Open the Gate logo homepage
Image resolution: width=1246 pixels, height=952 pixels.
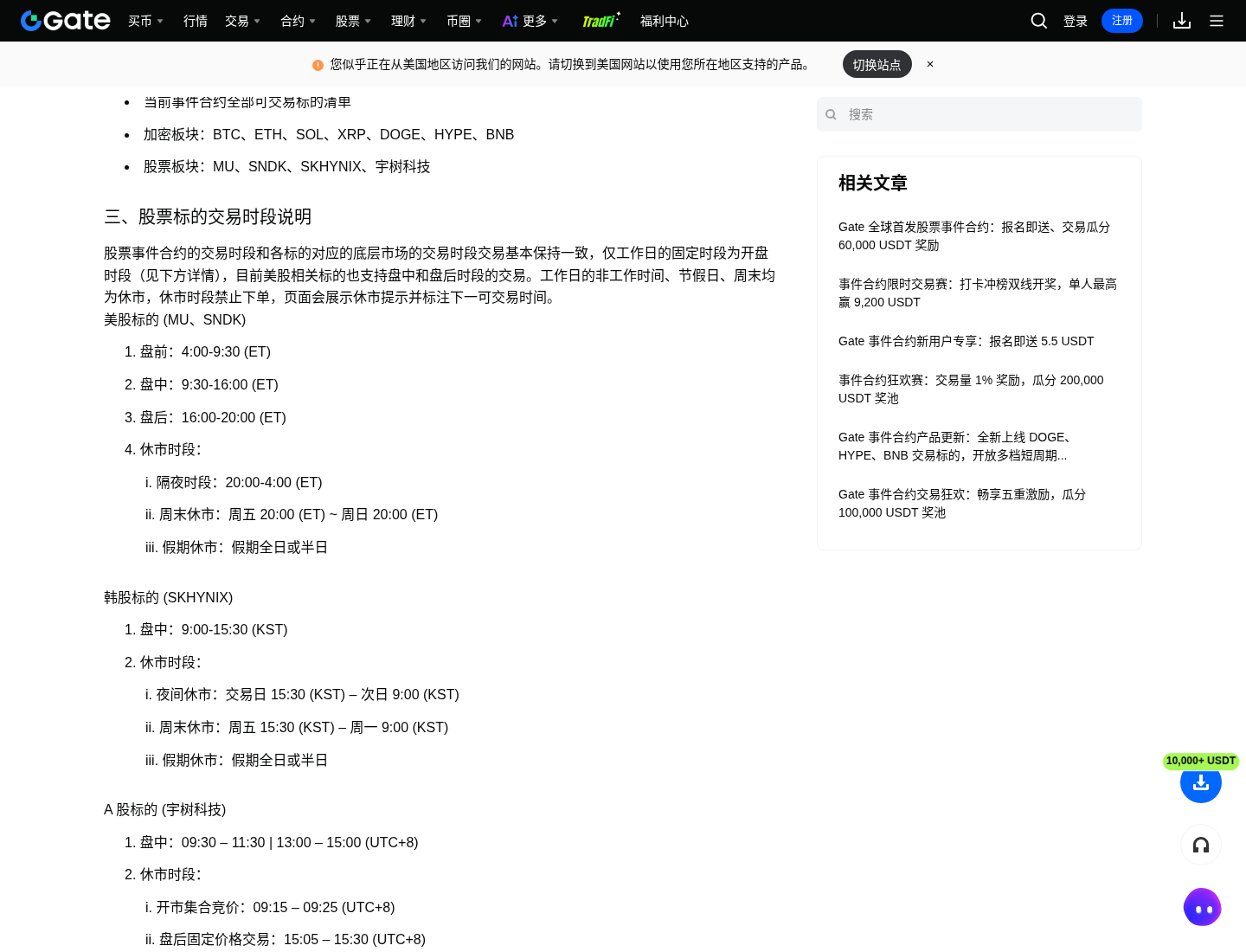66,21
